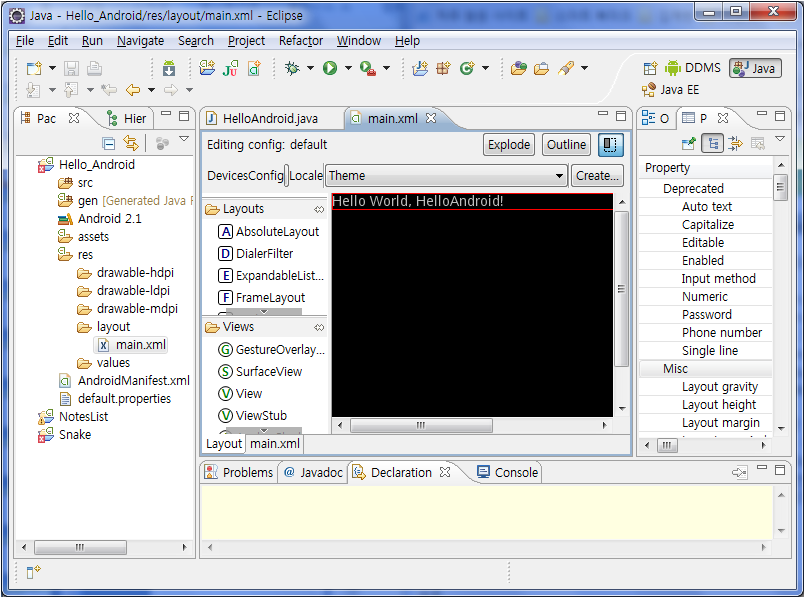The height and width of the screenshot is (598, 805).
Task: Click the Package Explorer horizontal scrollbar thumb
Action: coord(80,547)
